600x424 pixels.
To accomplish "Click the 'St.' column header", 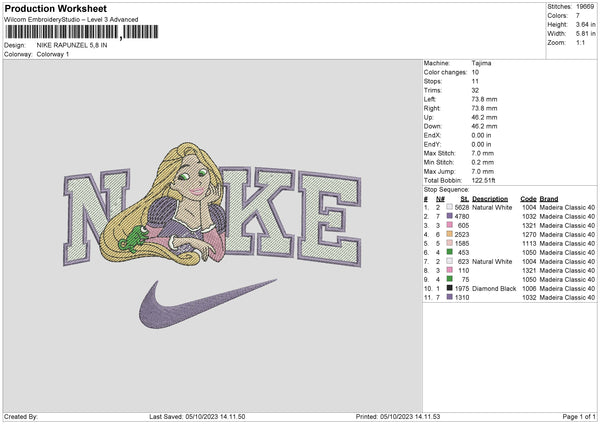I will (465, 199).
